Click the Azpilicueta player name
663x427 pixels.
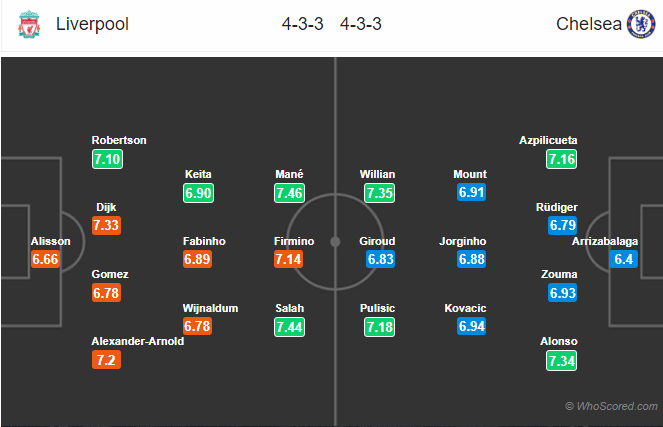pos(548,140)
